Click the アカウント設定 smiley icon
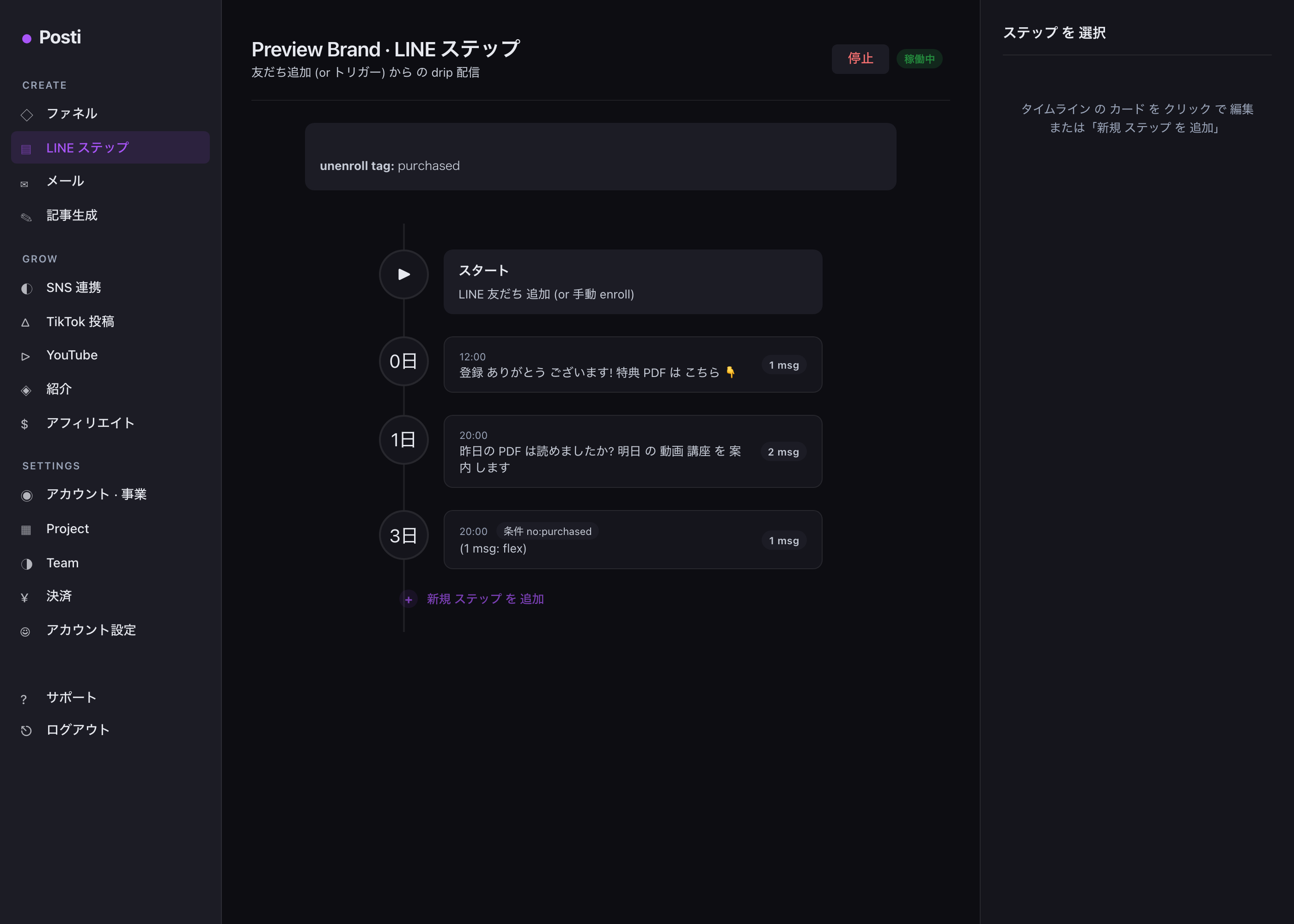The width and height of the screenshot is (1294, 924). click(x=25, y=632)
